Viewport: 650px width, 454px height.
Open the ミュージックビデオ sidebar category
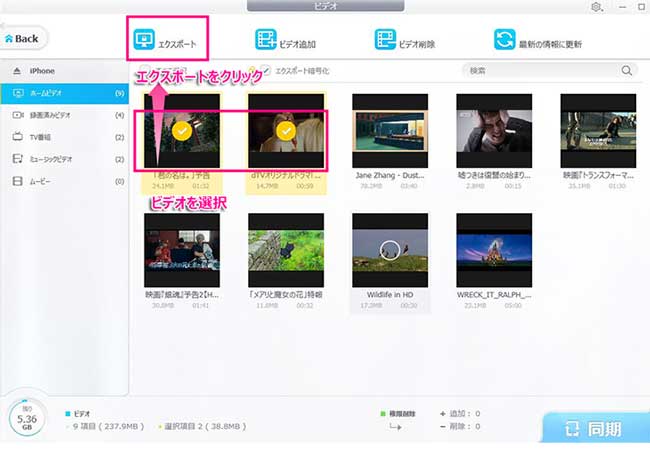click(65, 159)
